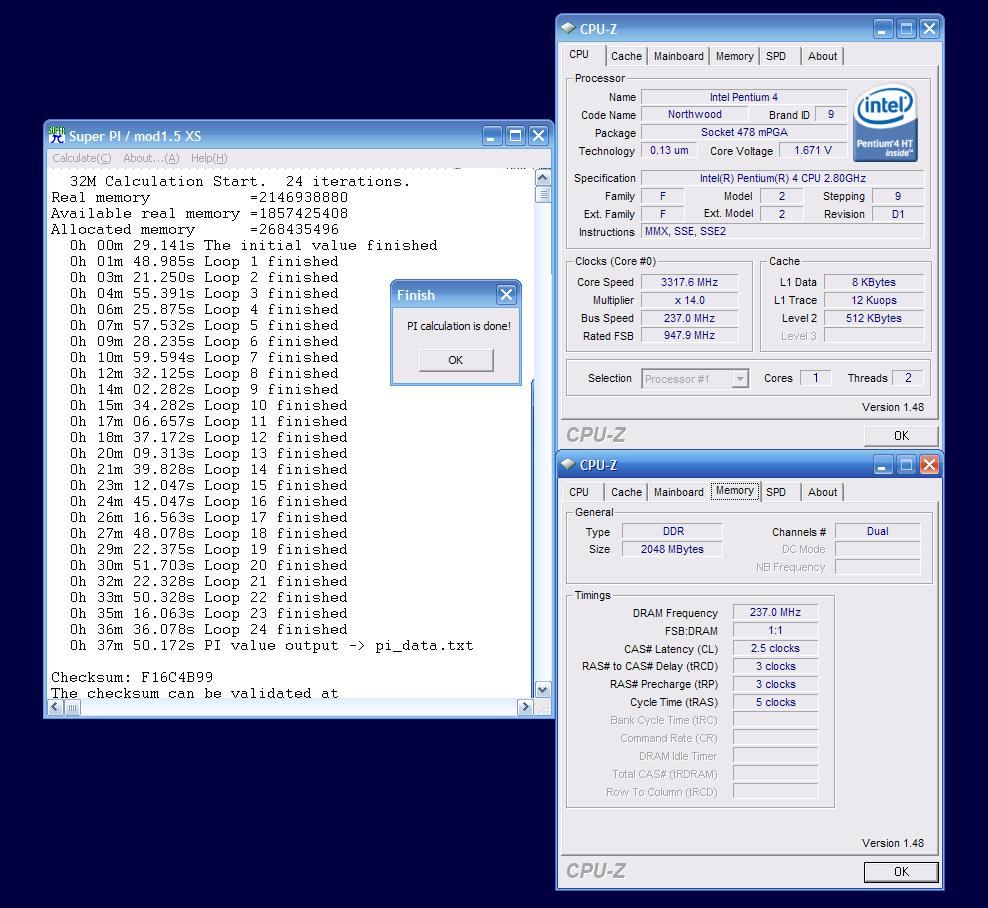Click the CPU-Z title icon in top window
The height and width of the screenshot is (908, 988).
pos(568,28)
